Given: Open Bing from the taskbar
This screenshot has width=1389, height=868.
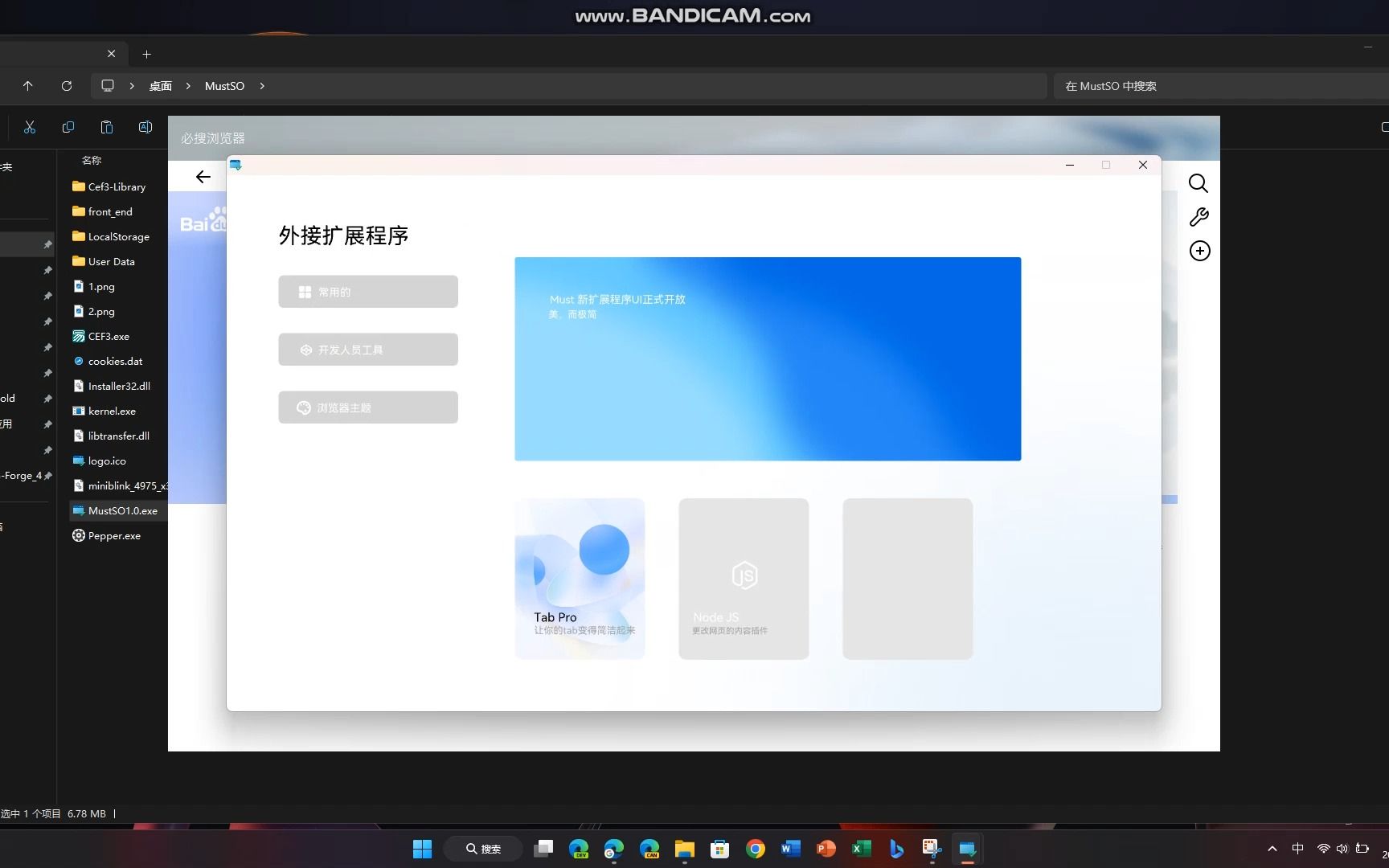Looking at the screenshot, I should point(897,849).
